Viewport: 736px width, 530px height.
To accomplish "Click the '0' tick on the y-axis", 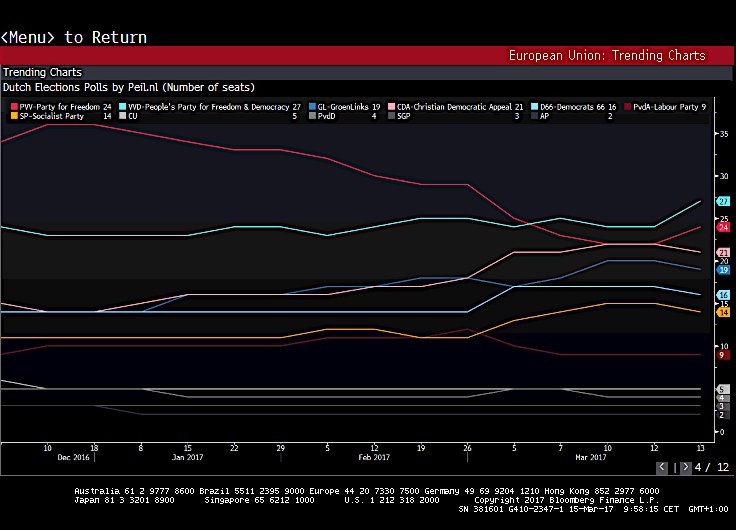I will click(722, 432).
